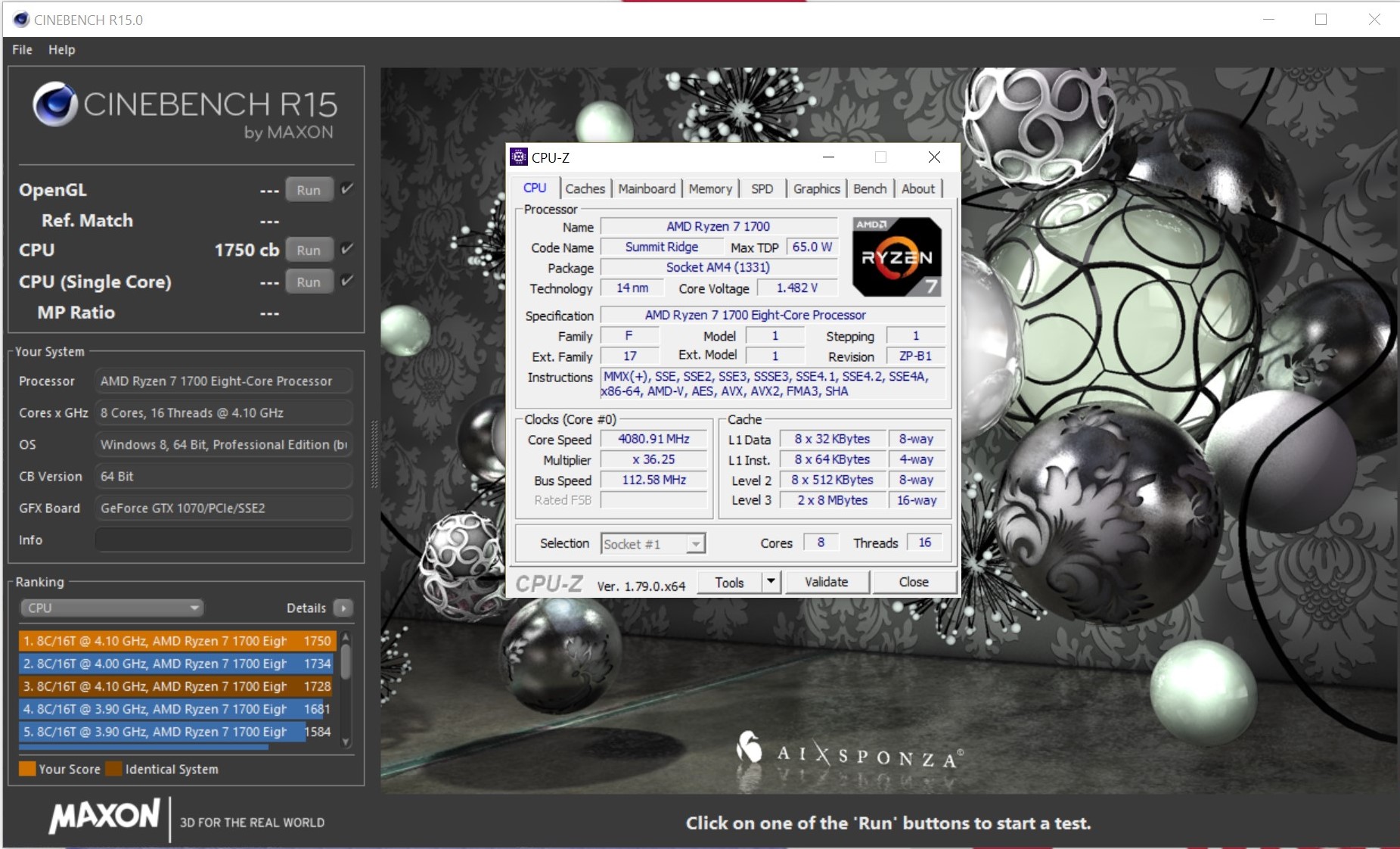Click the empty Info input field

click(x=223, y=540)
